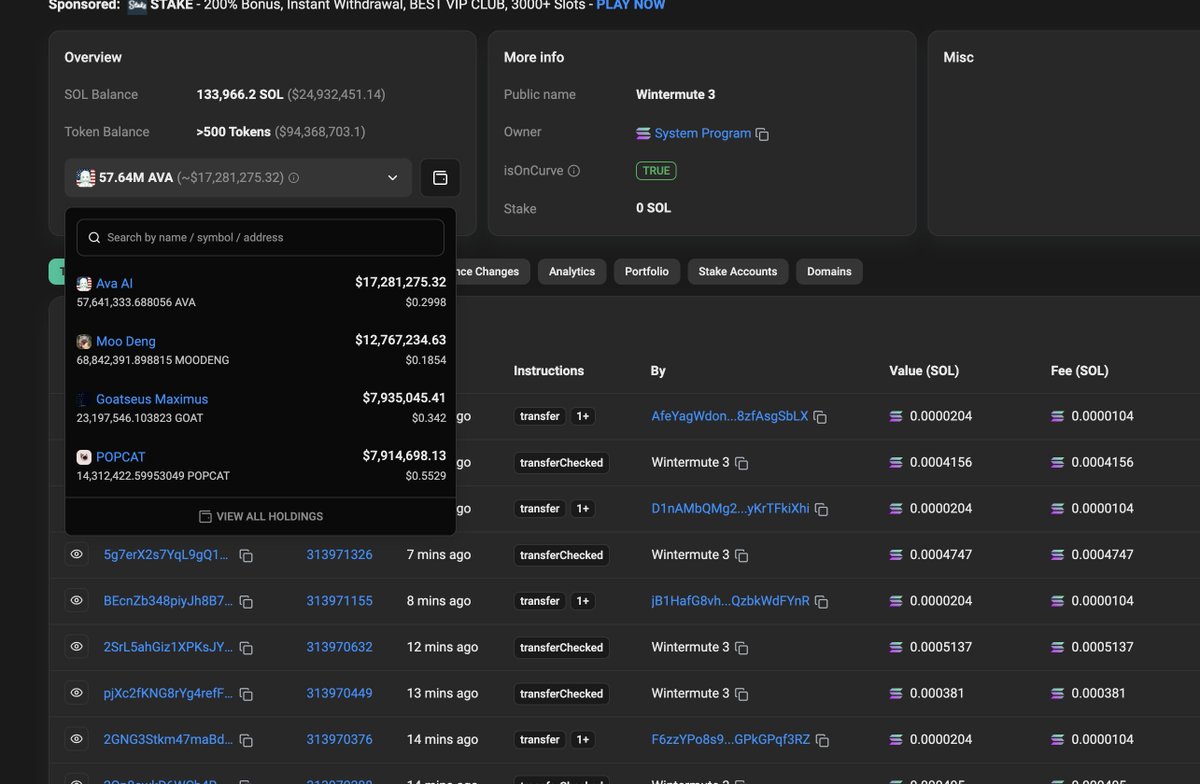Viewport: 1200px width, 784px height.
Task: Switch to the Domains tab
Action: (829, 272)
